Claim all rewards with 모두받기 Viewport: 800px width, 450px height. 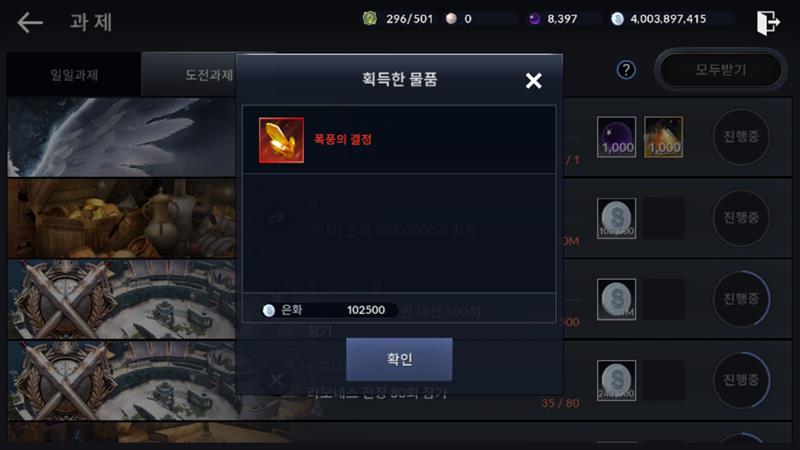720,69
